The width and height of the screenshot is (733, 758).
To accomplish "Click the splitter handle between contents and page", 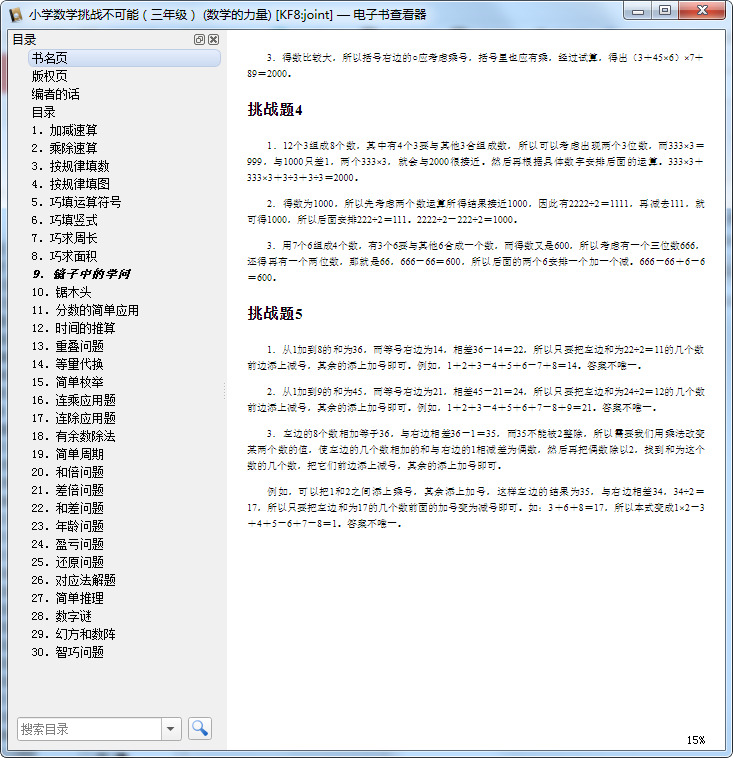I will pyautogui.click(x=224, y=391).
